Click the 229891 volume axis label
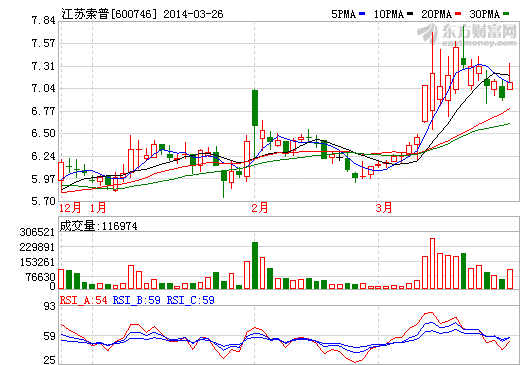The width and height of the screenshot is (520, 365). 37,247
